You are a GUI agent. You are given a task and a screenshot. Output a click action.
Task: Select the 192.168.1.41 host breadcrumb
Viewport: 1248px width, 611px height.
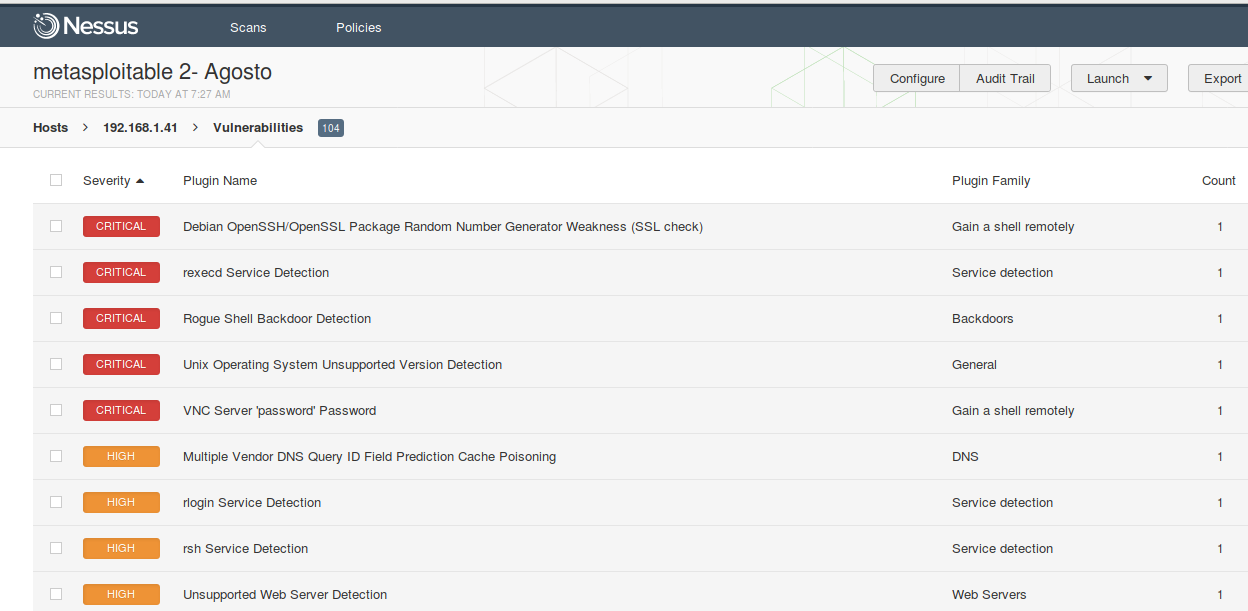(141, 127)
